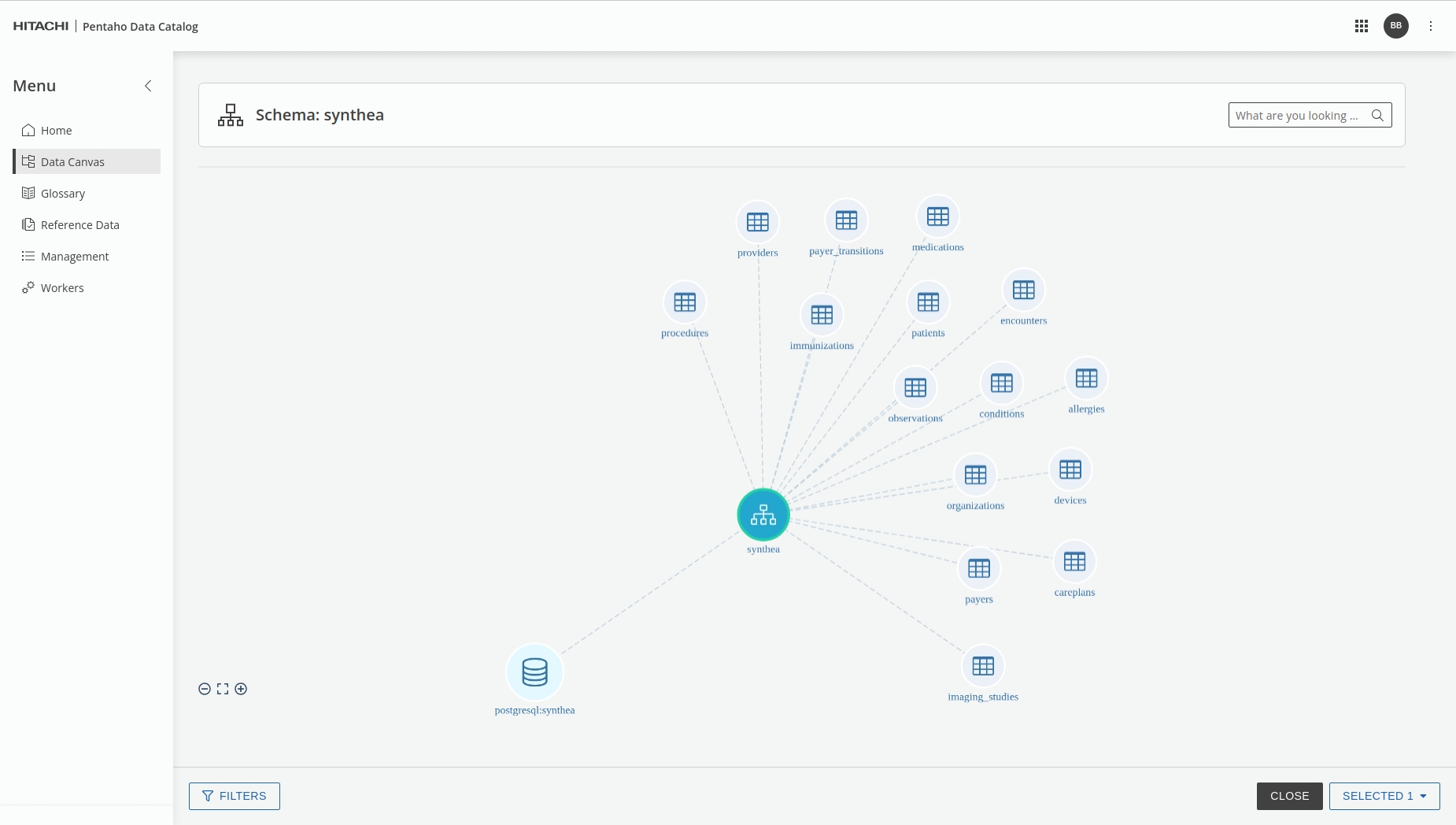Go to Reference Data in menu
1456x825 pixels.
[x=79, y=225]
